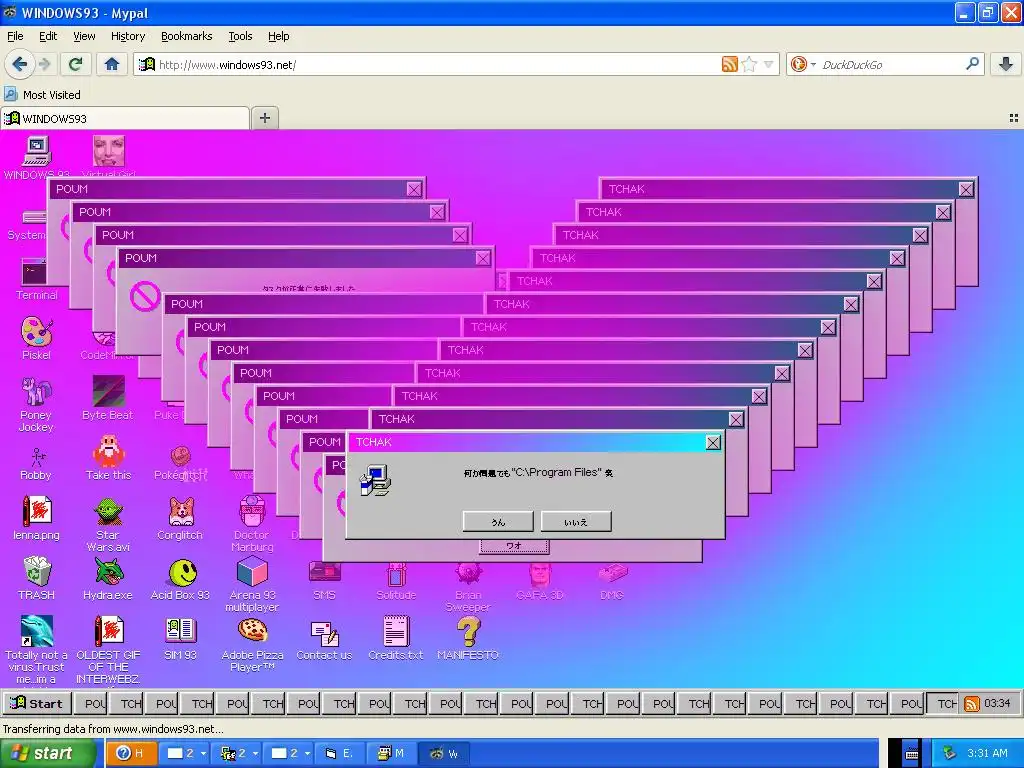Click the いいえ button in front TCHAK dialog
1024x768 pixels.
(576, 521)
